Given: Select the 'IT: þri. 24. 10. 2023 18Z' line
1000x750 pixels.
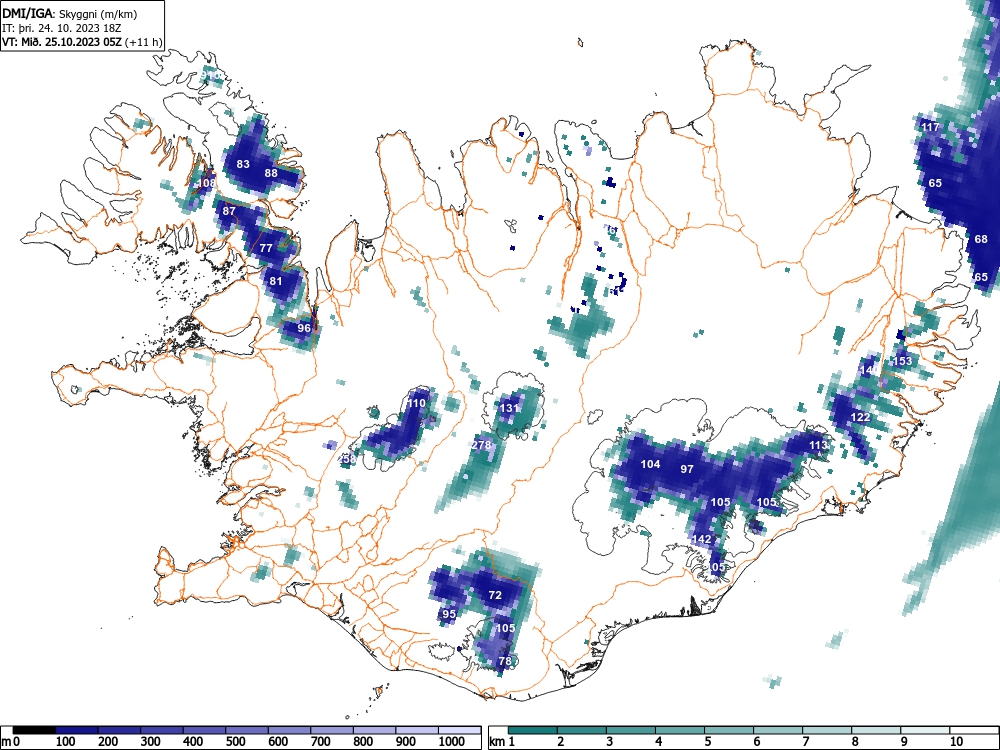Looking at the screenshot, I should (x=61, y=28).
